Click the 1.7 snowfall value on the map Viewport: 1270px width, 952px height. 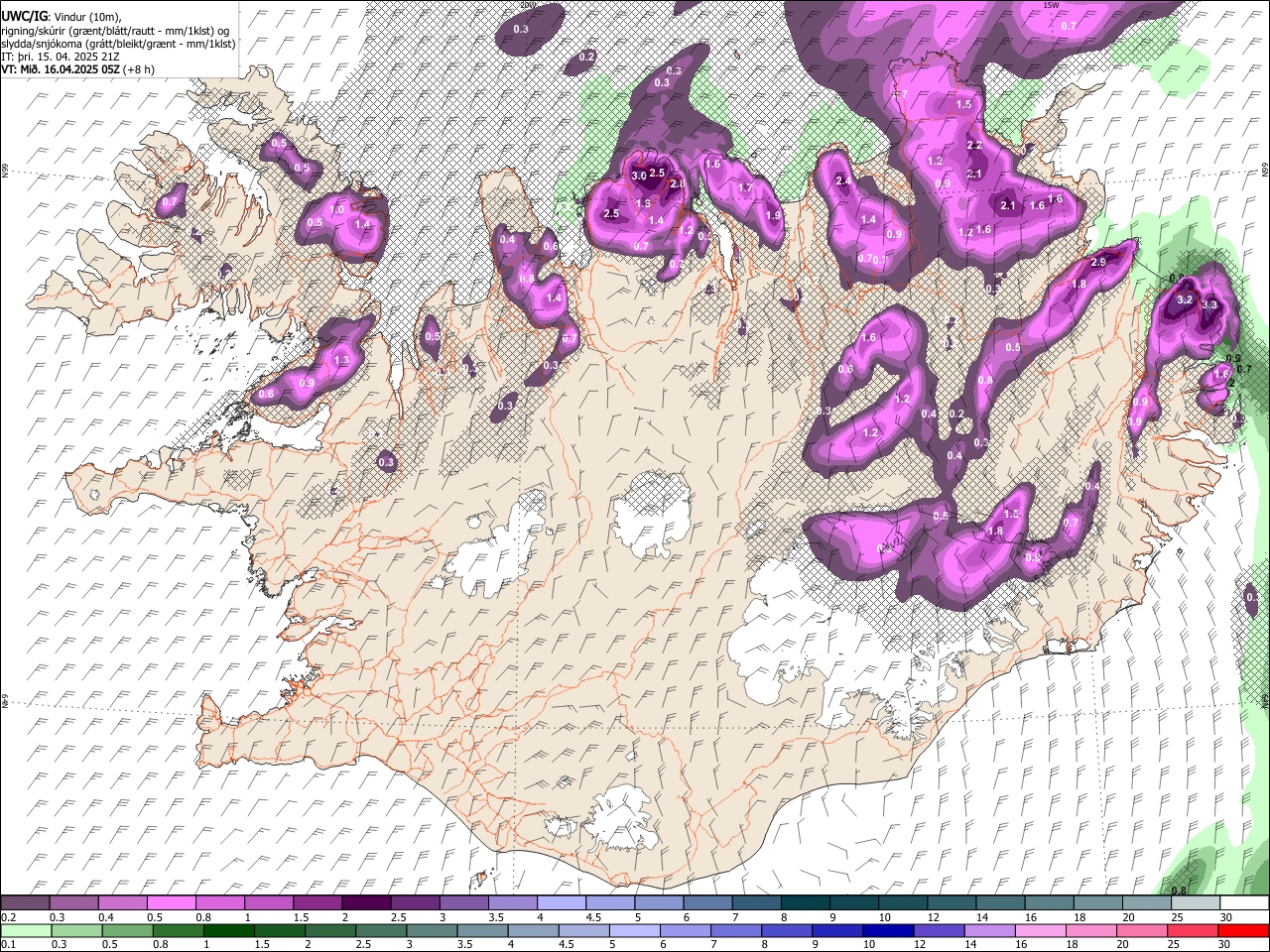(745, 187)
